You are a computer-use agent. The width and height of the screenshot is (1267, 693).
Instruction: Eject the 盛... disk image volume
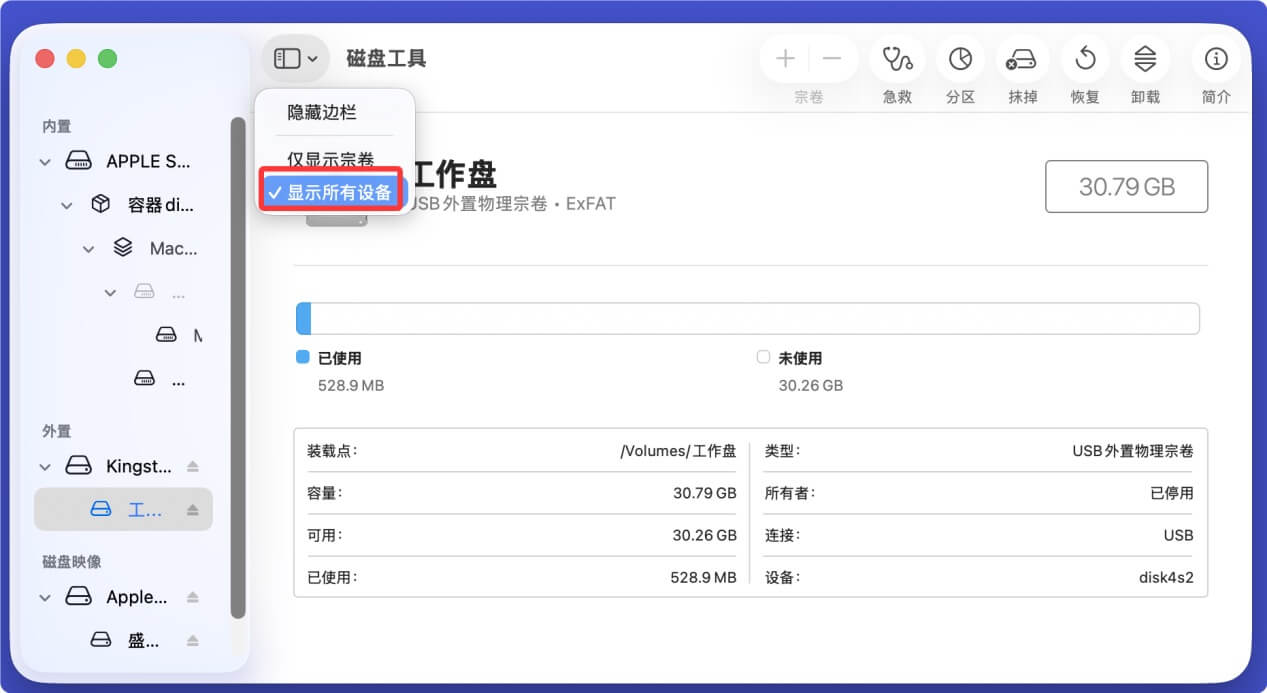click(x=193, y=640)
